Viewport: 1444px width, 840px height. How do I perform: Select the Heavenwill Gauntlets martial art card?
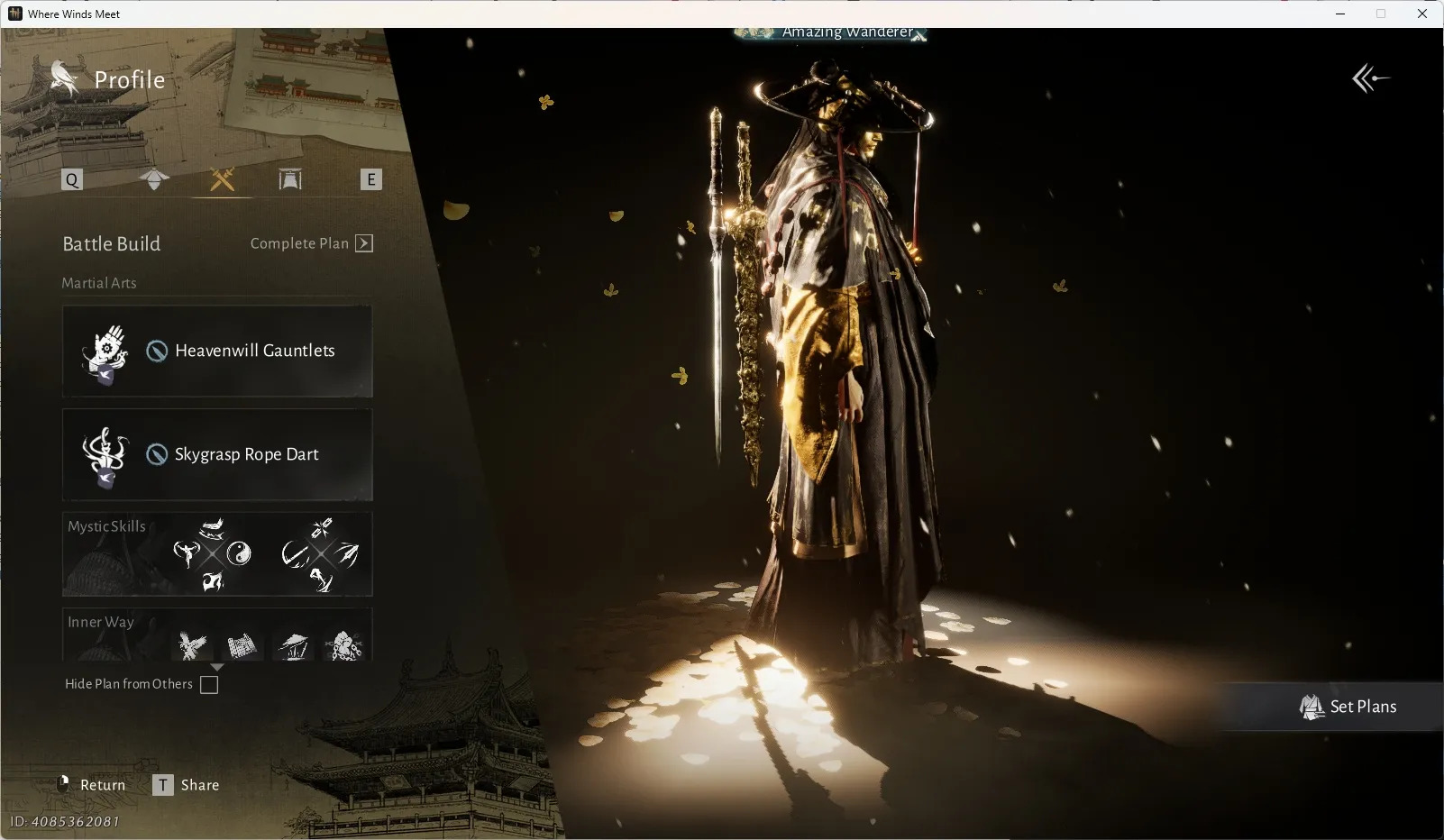tap(217, 351)
